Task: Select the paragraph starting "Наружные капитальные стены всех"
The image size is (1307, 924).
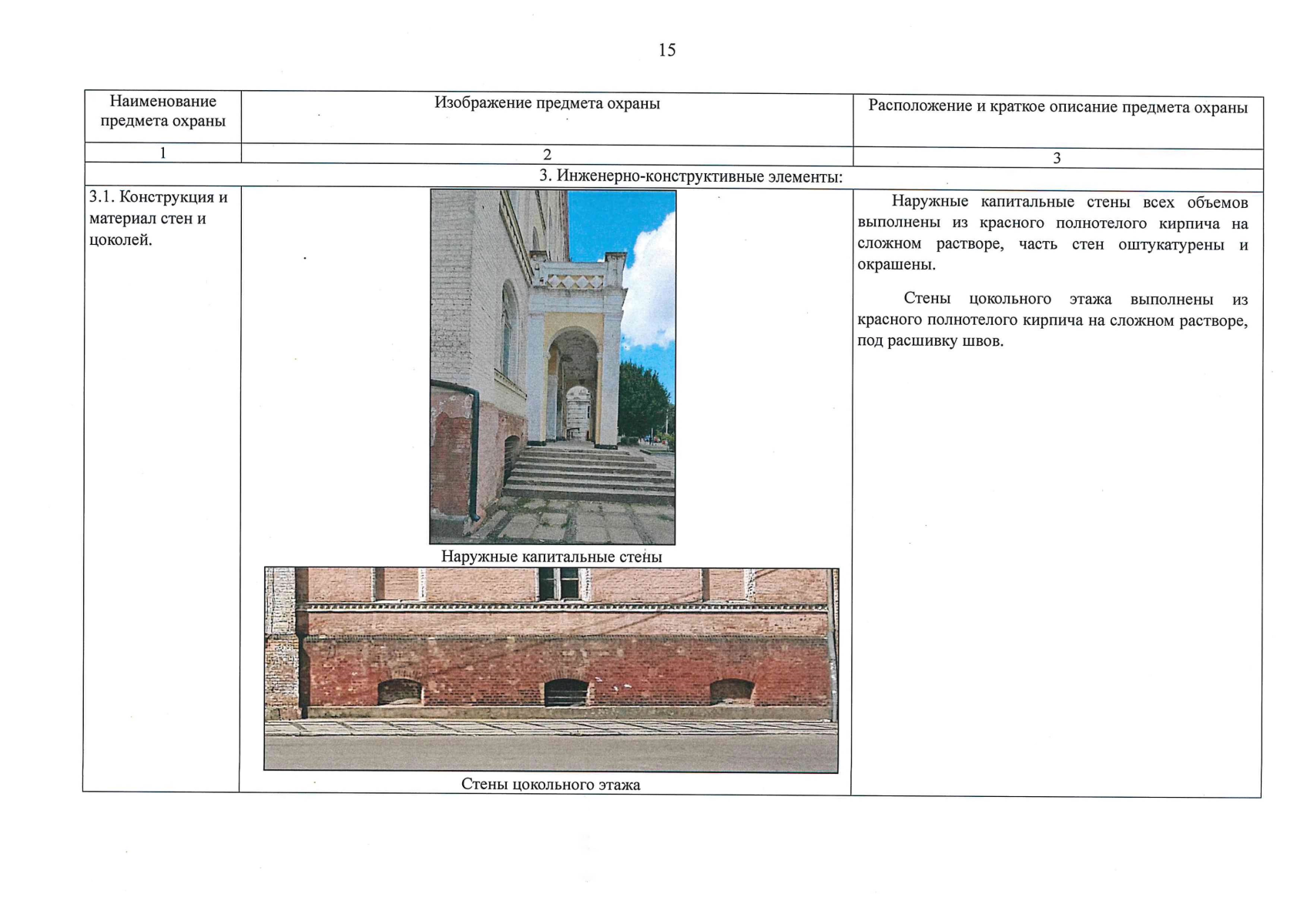Action: (x=1052, y=233)
